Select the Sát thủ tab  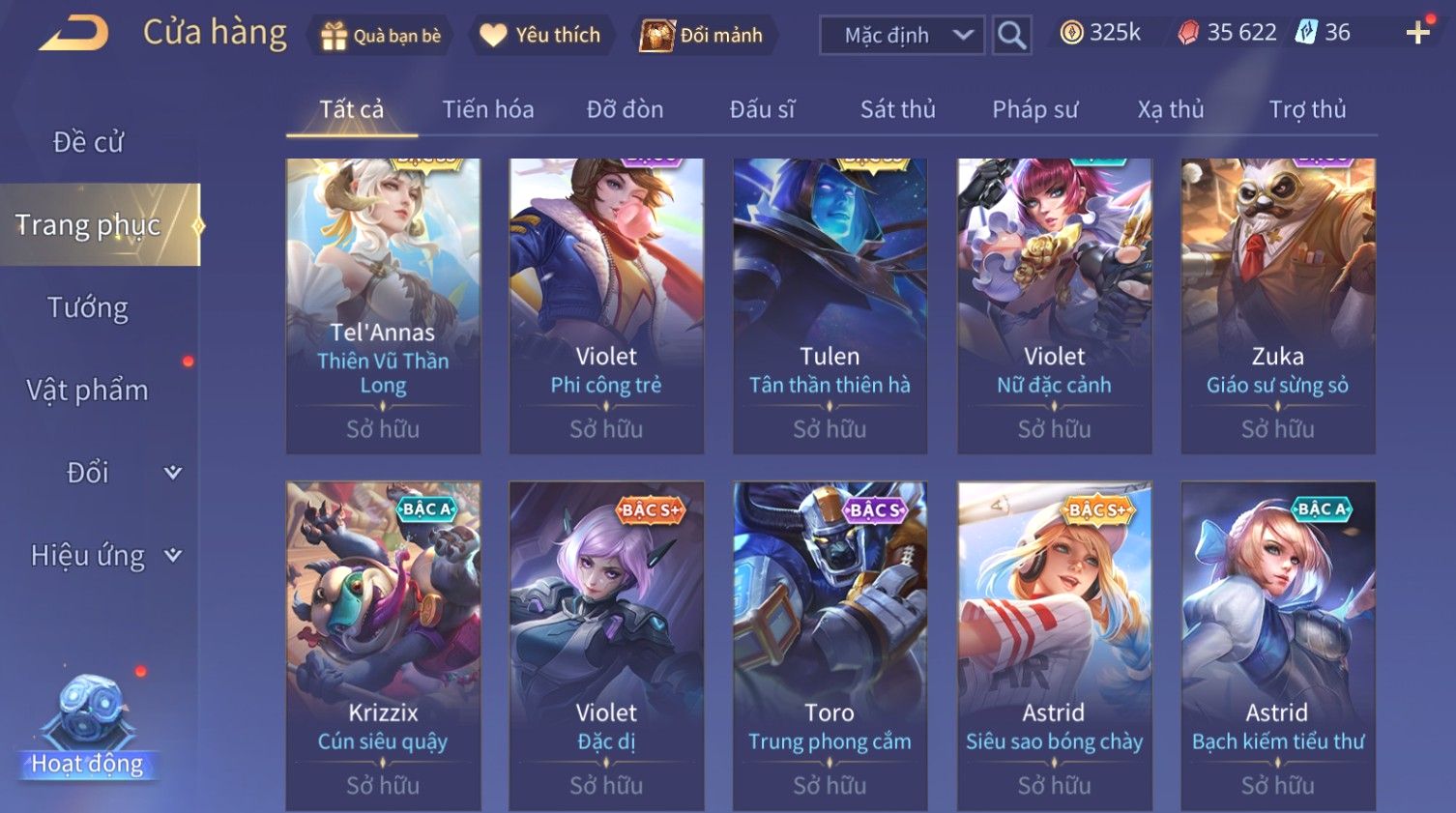[x=898, y=109]
